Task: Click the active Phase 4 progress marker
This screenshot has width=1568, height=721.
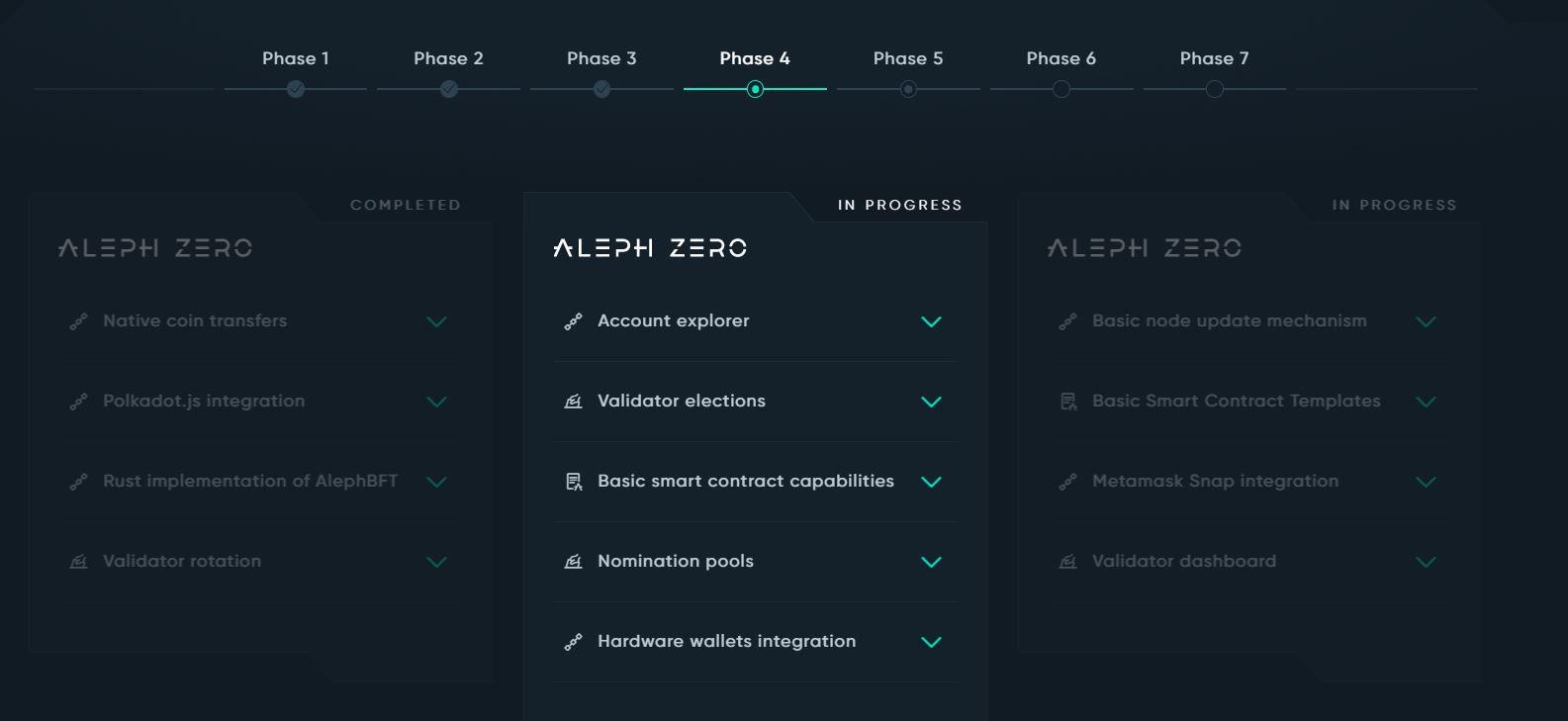Action: (x=755, y=89)
